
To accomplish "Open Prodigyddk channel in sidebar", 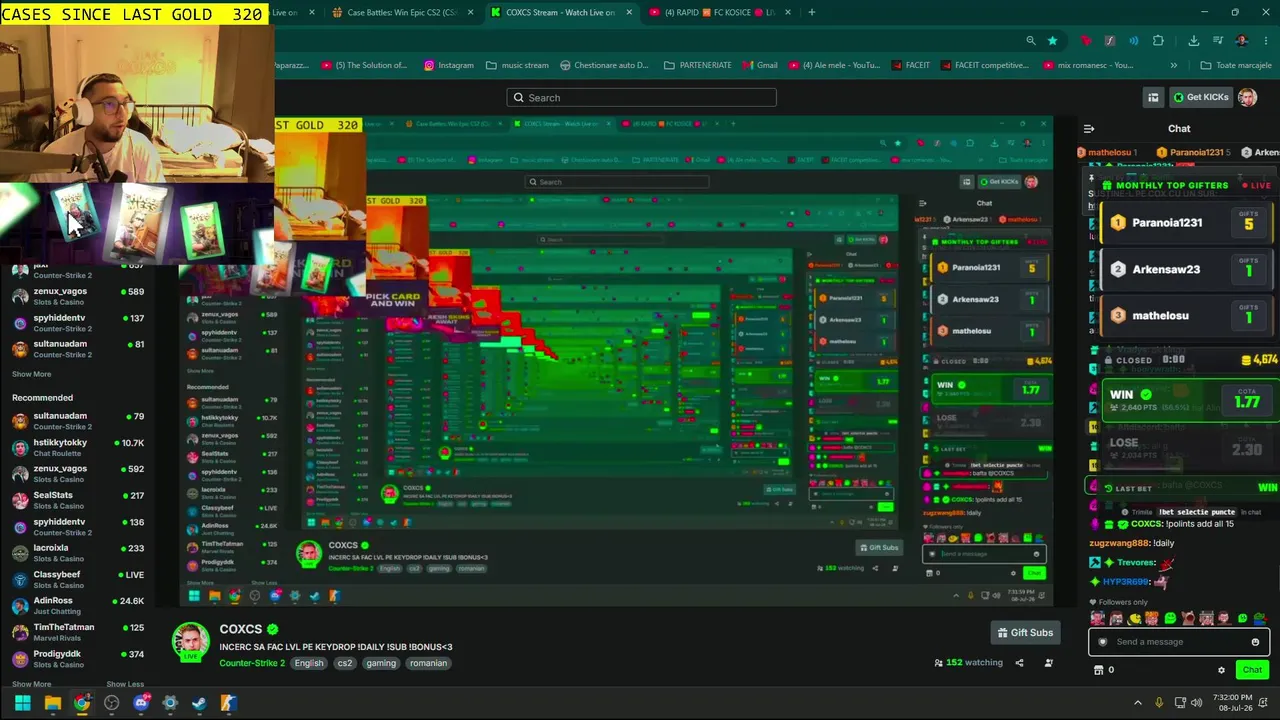I will tap(78, 659).
